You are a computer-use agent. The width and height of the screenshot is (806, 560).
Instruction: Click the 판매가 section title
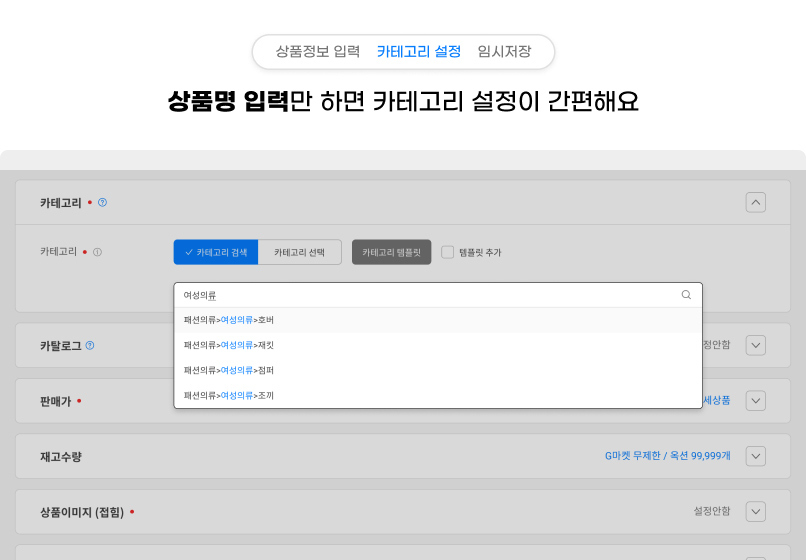[x=56, y=401]
